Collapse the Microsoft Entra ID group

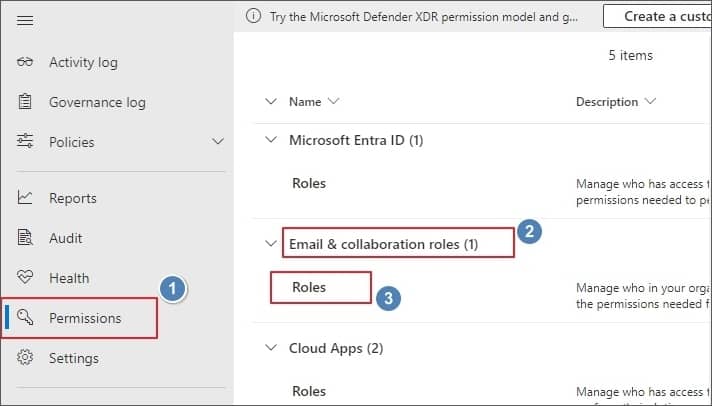tap(271, 139)
